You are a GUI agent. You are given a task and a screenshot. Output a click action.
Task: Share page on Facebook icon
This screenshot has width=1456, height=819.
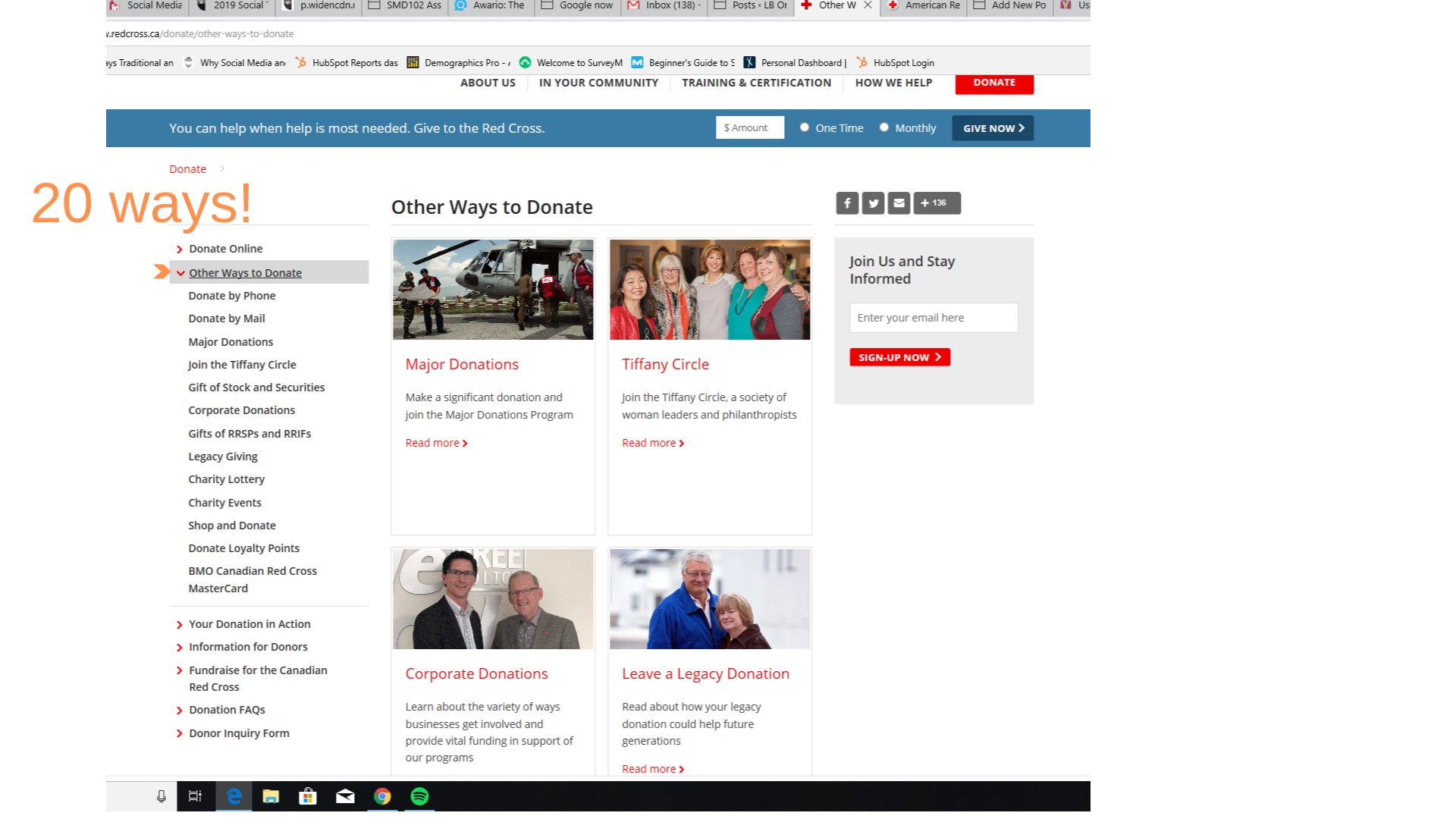point(847,203)
